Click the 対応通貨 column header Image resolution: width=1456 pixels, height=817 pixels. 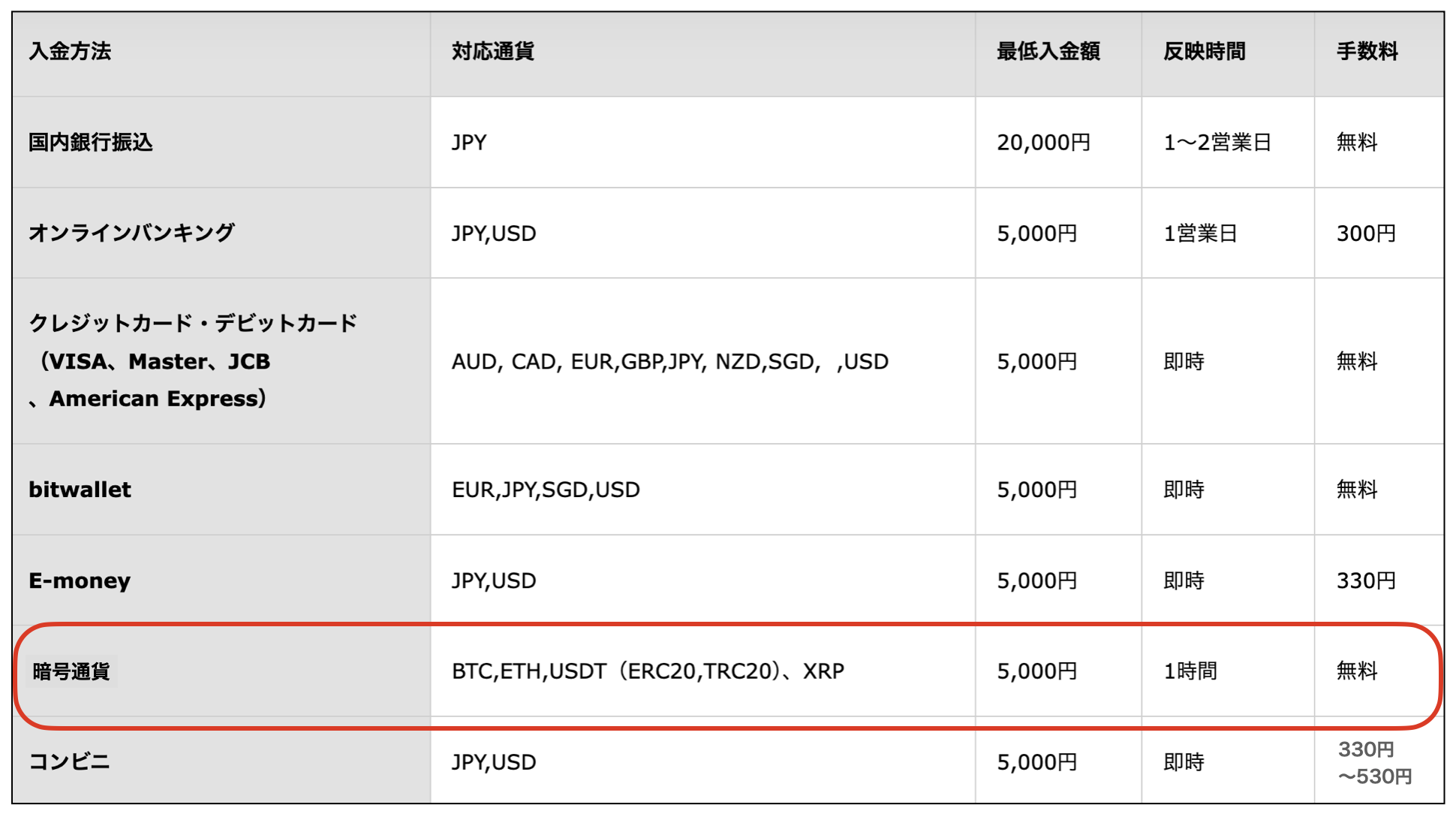[x=492, y=52]
